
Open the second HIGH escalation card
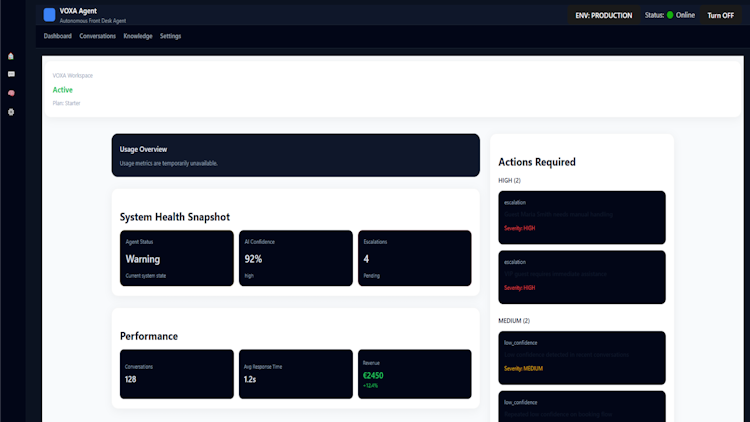point(582,277)
